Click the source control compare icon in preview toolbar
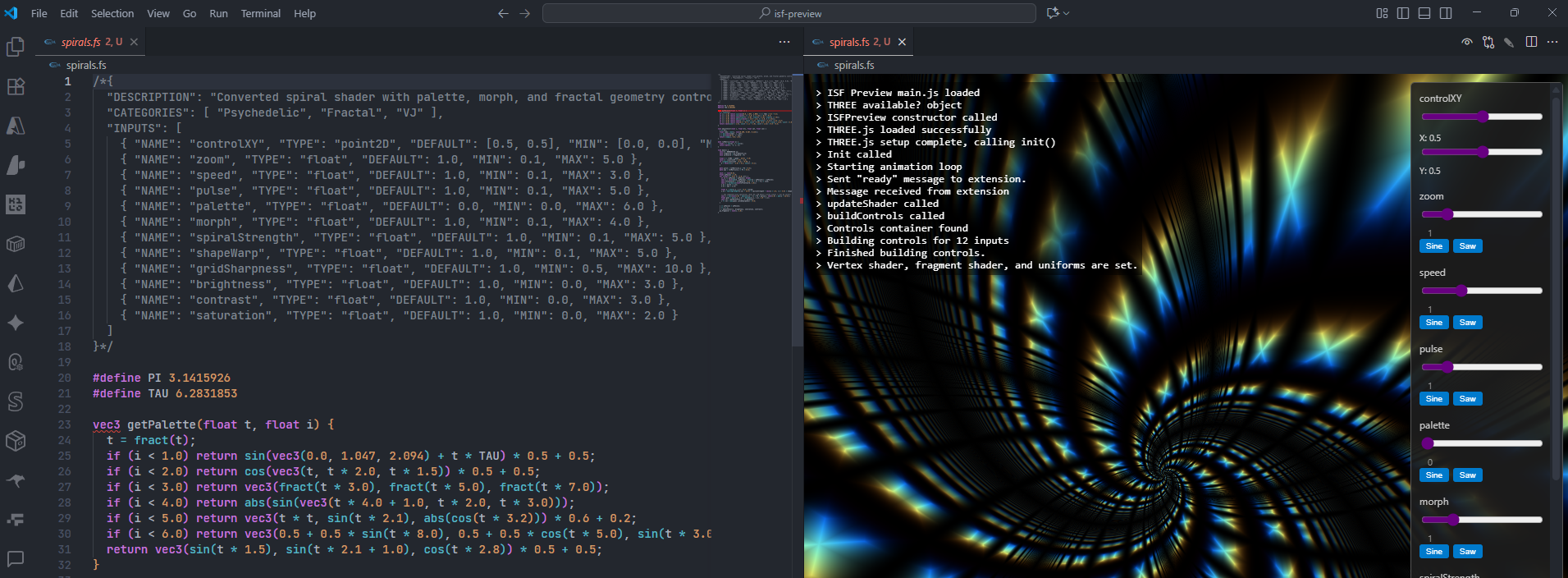1568x578 pixels. (x=1488, y=42)
